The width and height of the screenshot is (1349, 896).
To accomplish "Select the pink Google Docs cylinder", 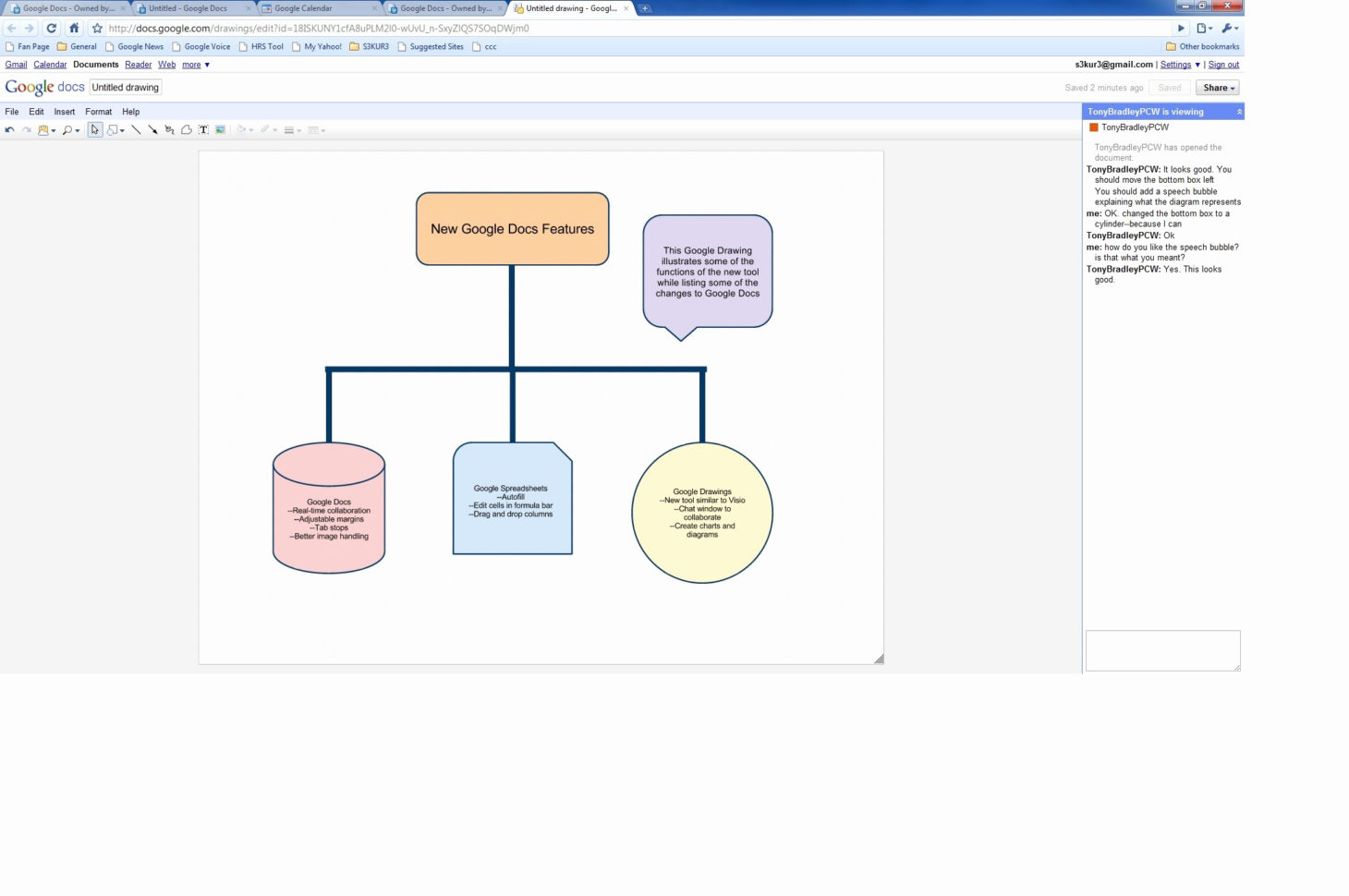I will (x=329, y=509).
